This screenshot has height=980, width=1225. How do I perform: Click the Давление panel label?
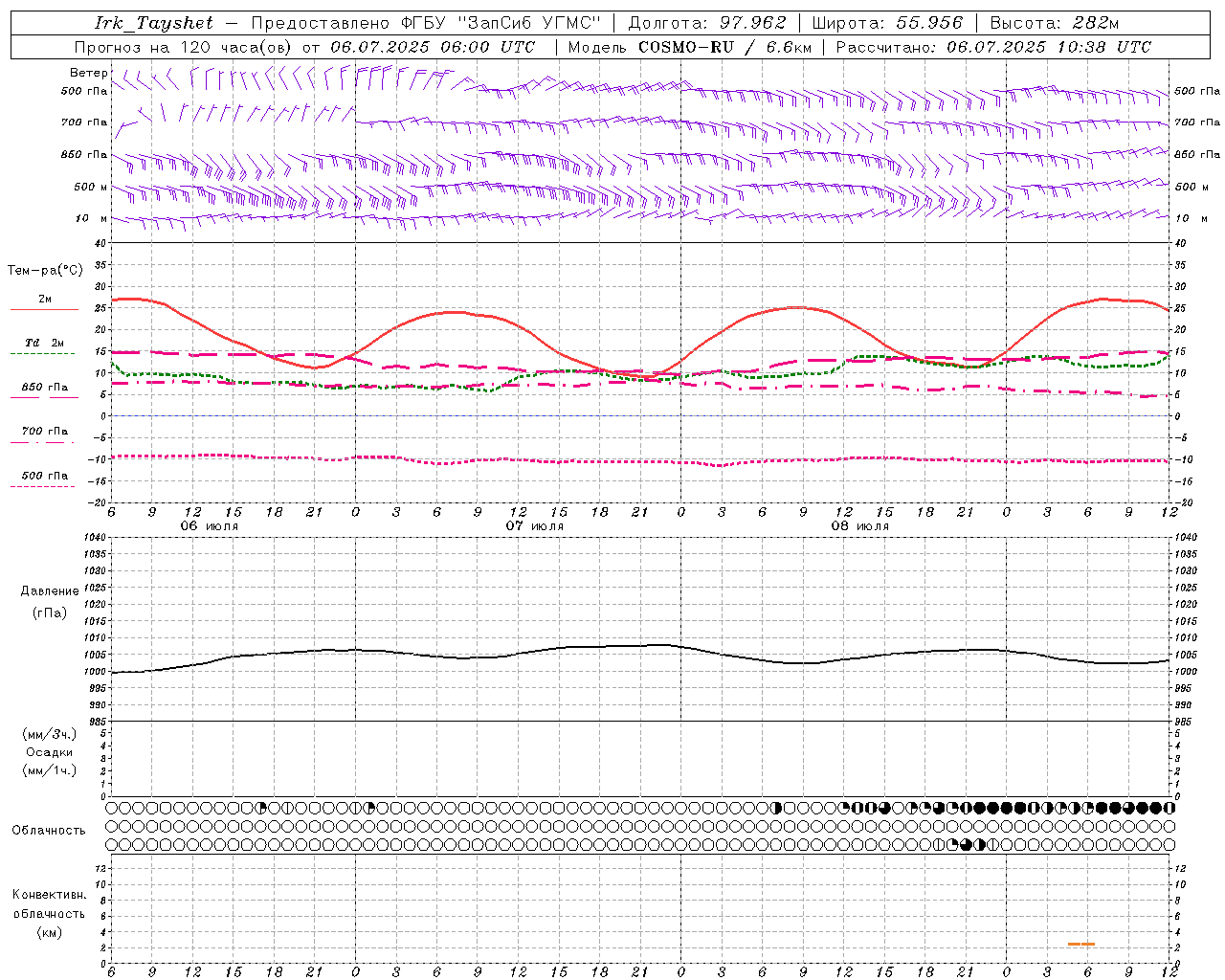(50, 591)
